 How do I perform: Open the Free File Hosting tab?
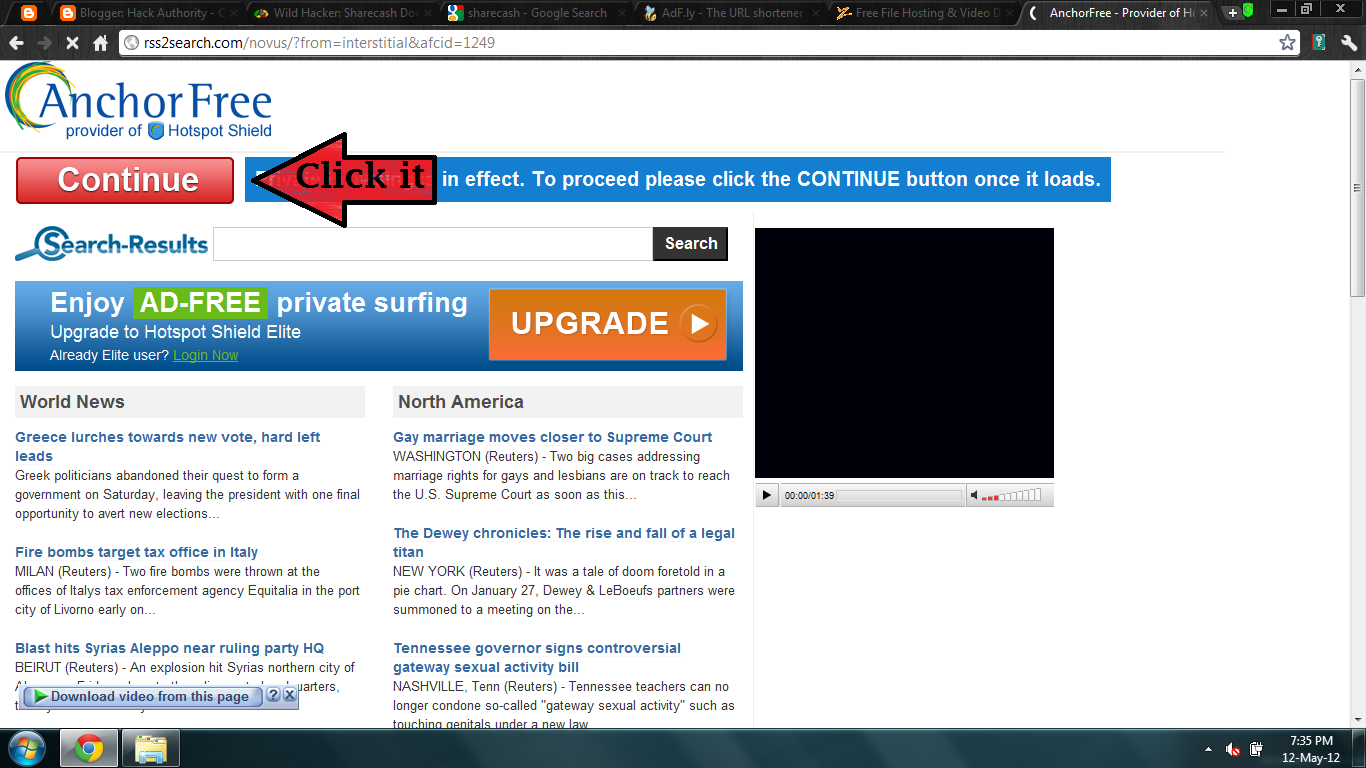924,13
